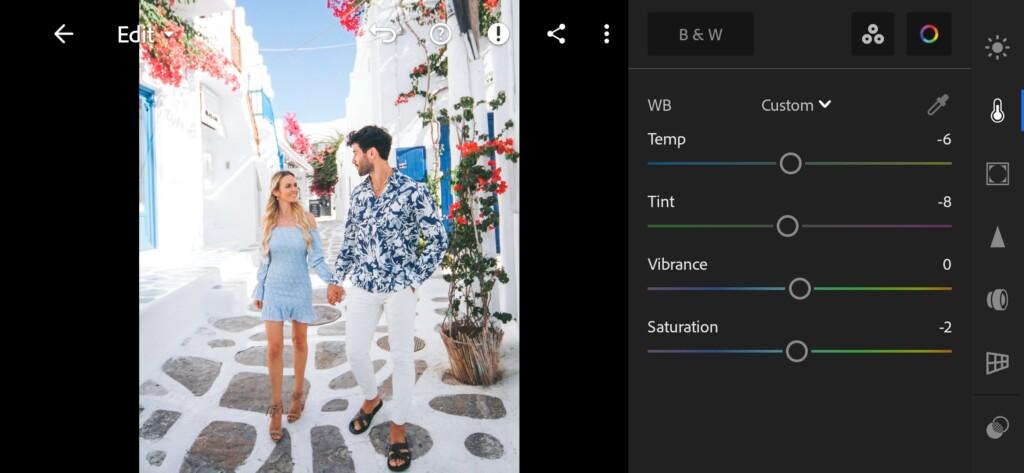
Task: Open the Color Mix wheel icon
Action: click(929, 34)
